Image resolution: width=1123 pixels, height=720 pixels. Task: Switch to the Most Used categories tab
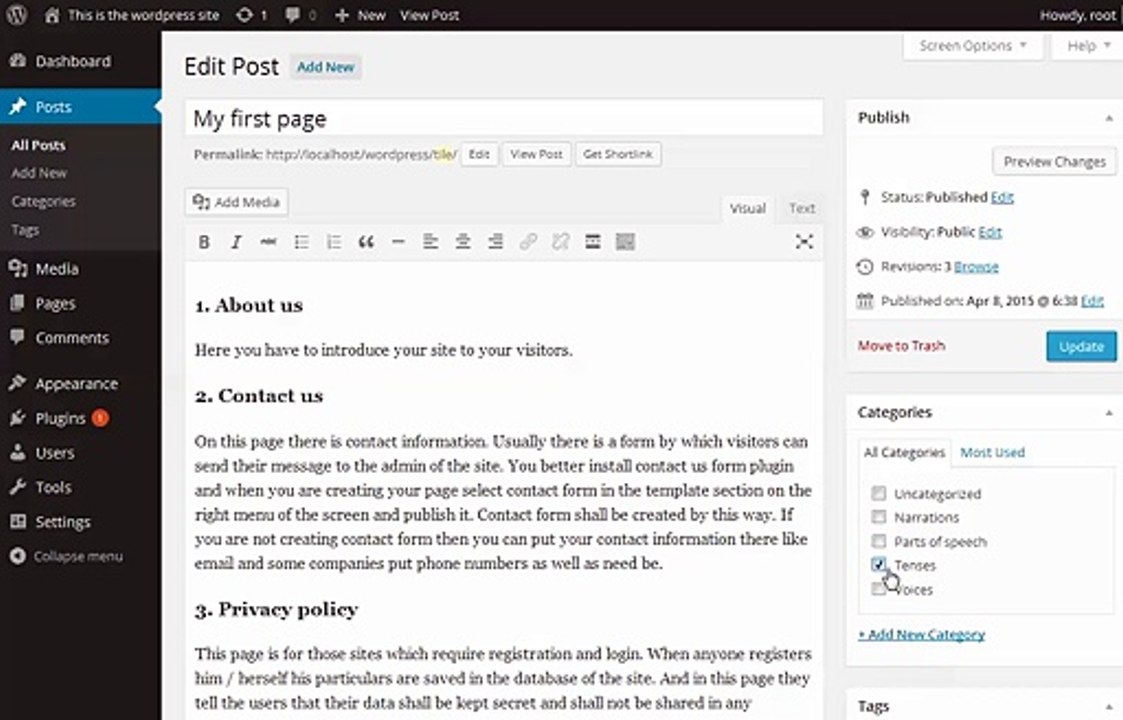(992, 453)
